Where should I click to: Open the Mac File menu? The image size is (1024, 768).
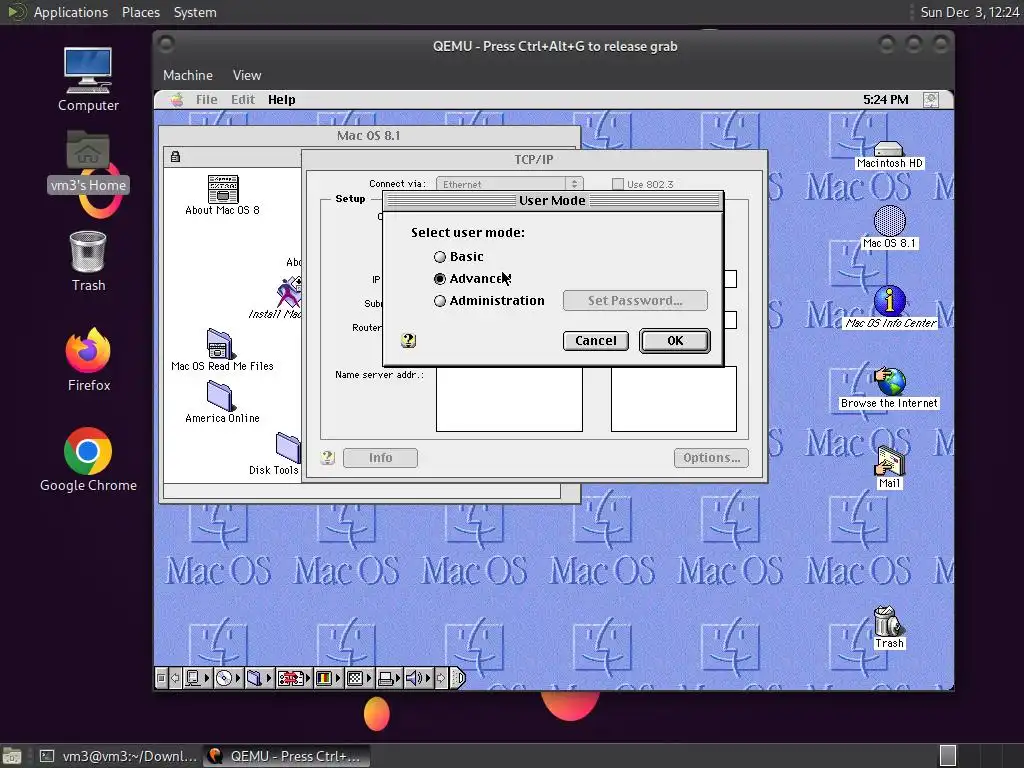point(206,99)
